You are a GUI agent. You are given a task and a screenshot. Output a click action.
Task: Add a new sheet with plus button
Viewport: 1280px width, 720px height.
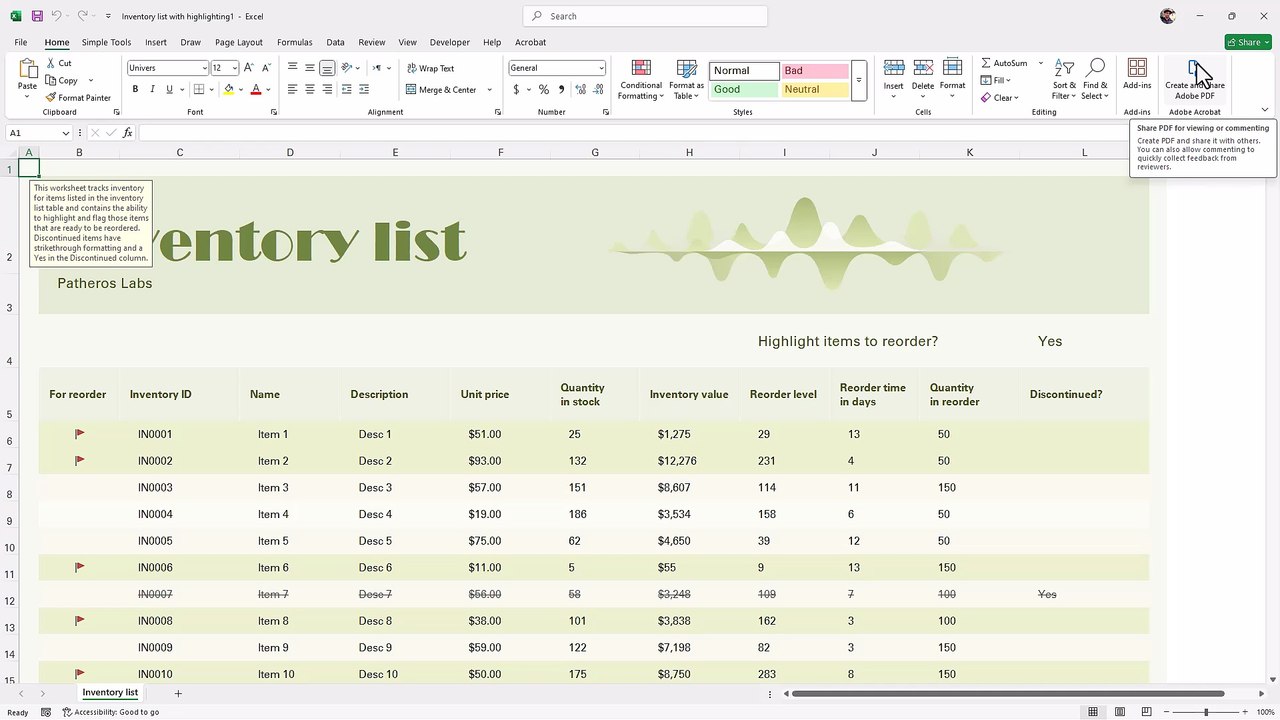point(178,693)
